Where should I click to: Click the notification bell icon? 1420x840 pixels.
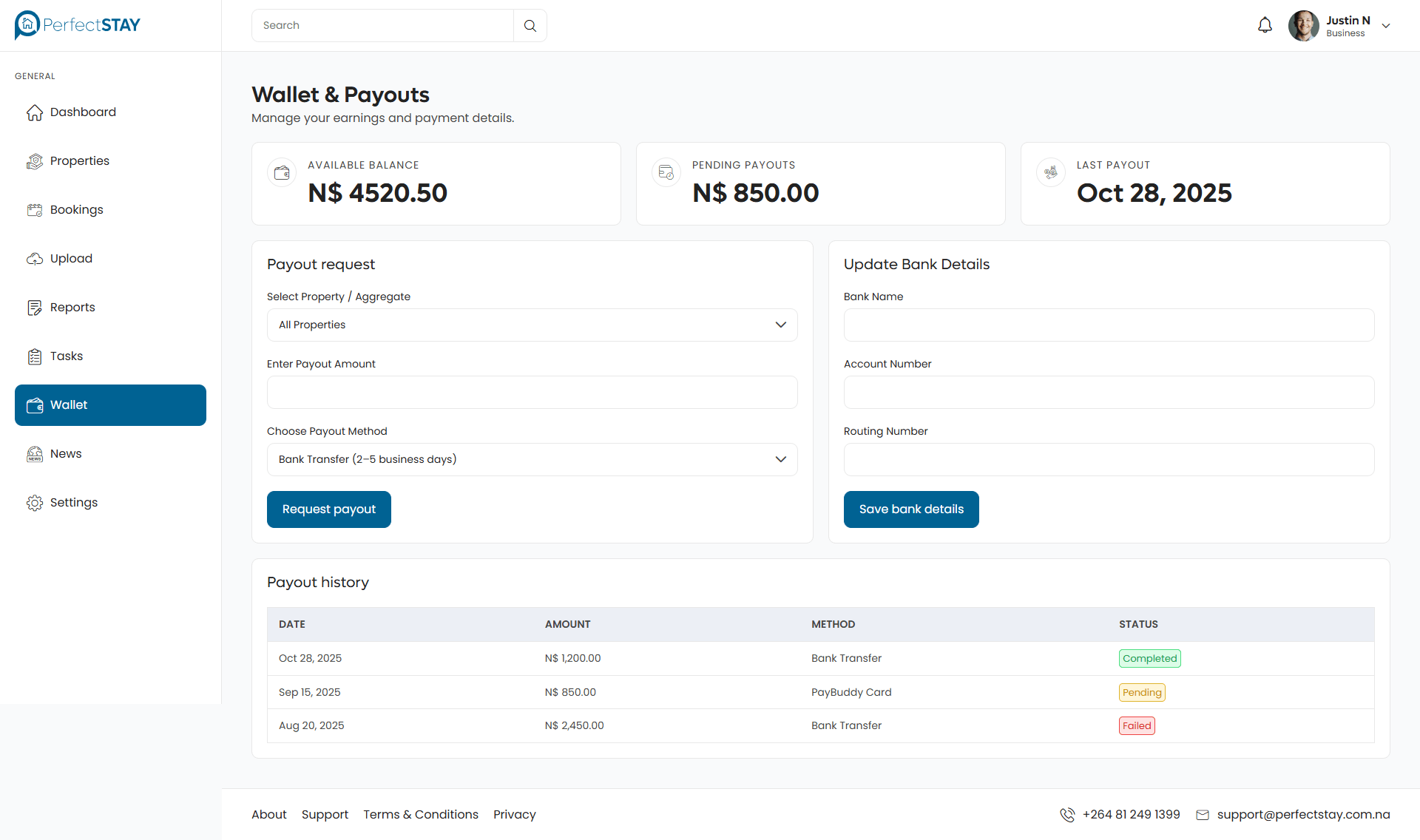point(1265,25)
